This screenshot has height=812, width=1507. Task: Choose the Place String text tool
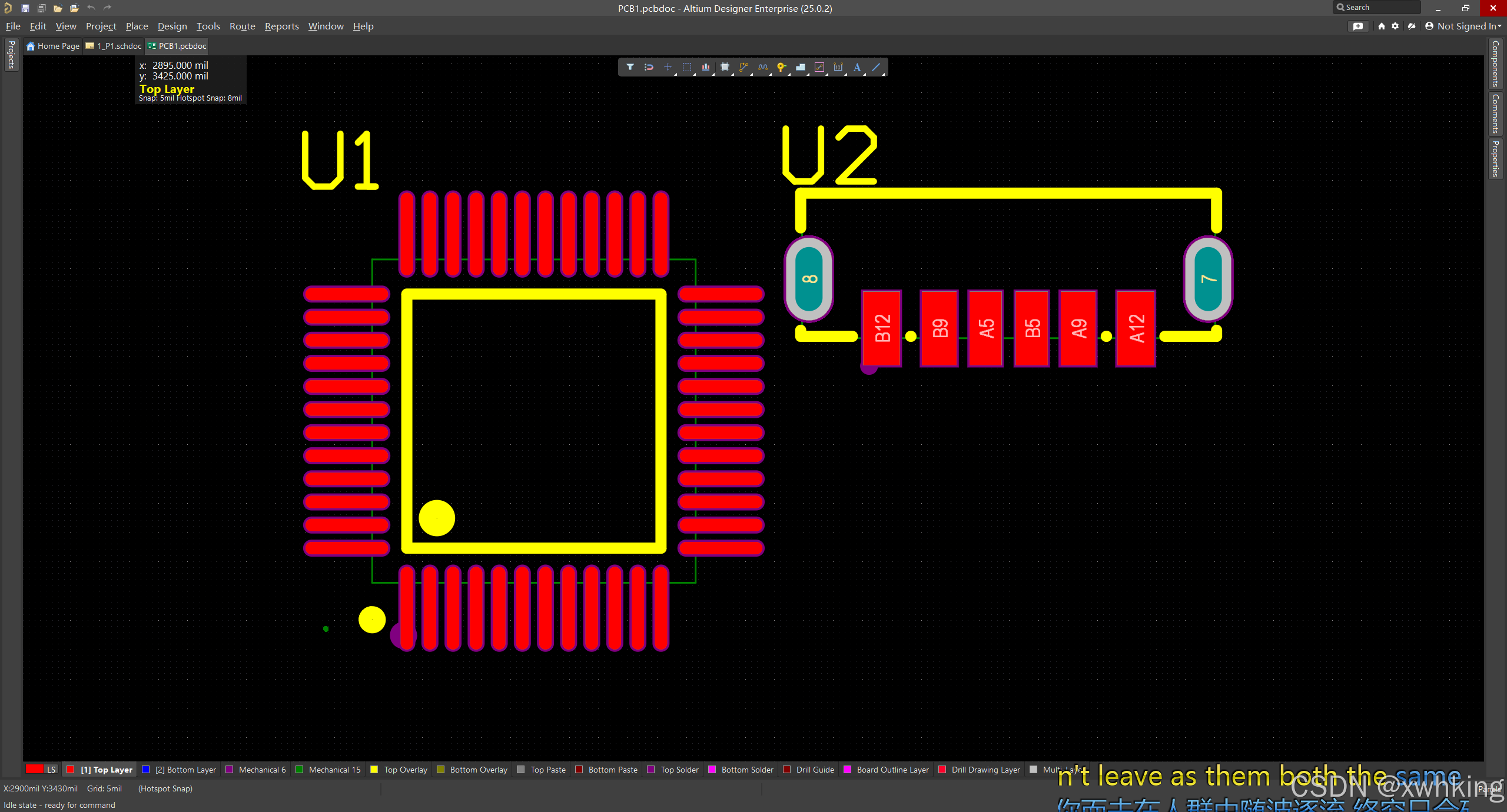pos(857,67)
